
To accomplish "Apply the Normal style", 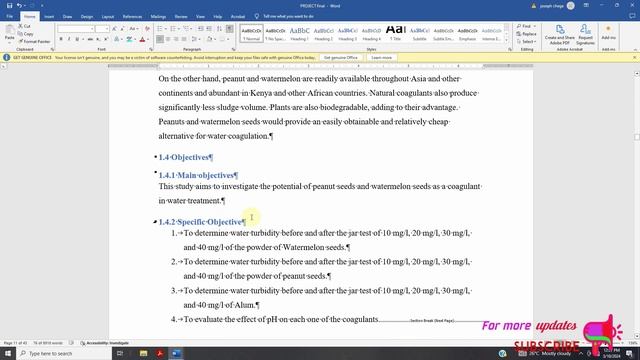I will pos(251,33).
